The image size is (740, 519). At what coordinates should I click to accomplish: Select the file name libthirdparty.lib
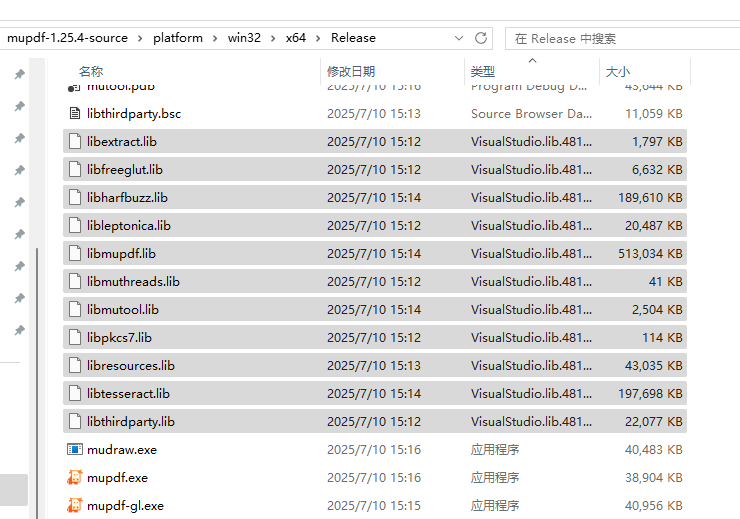[131, 421]
